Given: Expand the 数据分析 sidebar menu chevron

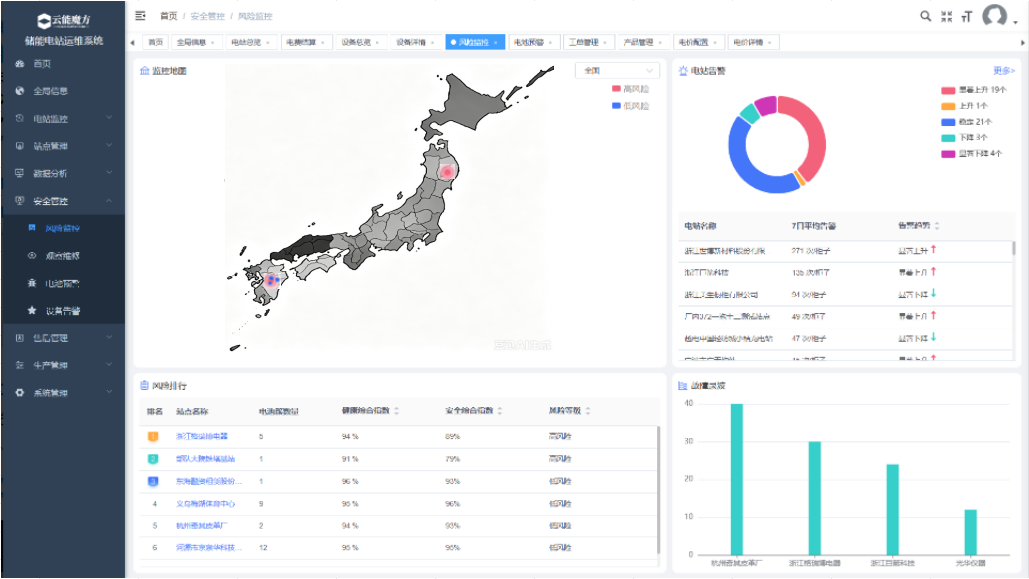Looking at the screenshot, I should (109, 173).
